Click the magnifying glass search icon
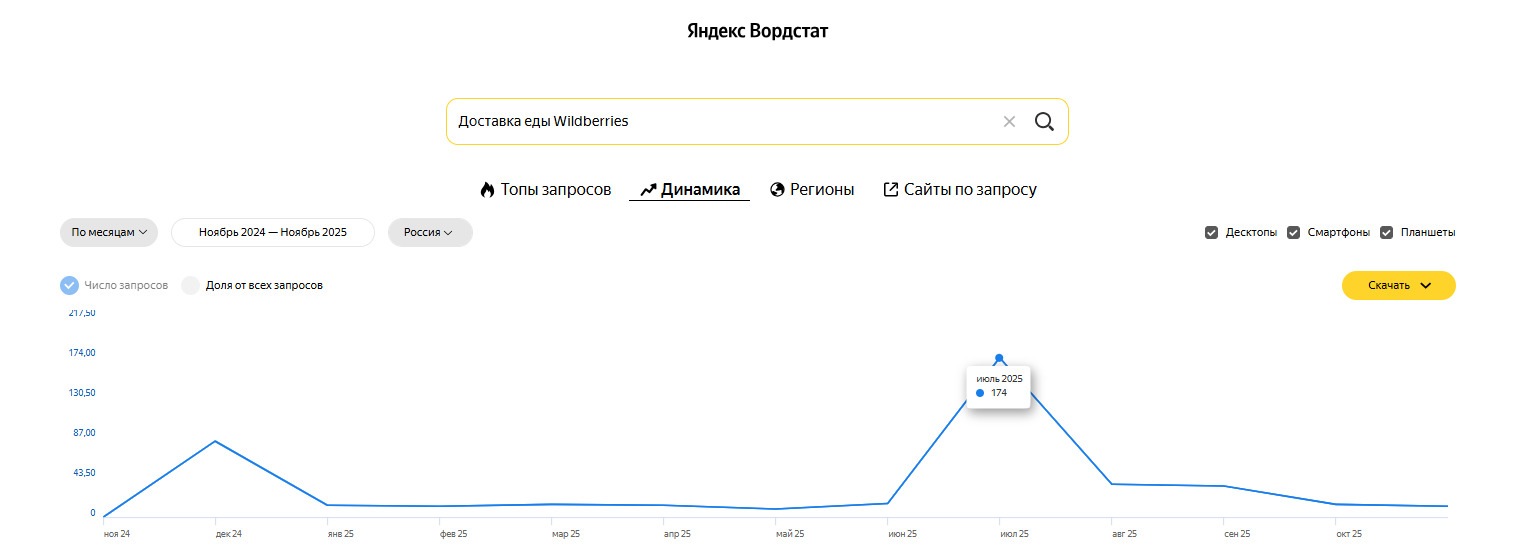 1044,122
